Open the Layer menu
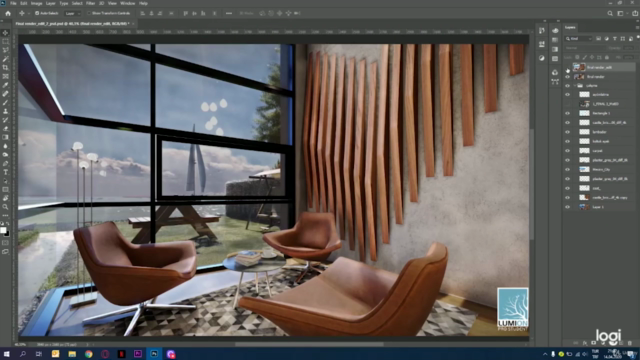This screenshot has width=640, height=360. click(51, 3)
